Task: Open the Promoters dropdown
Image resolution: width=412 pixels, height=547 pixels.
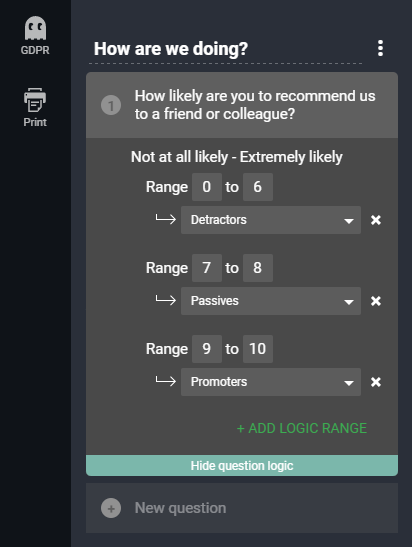Action: (x=271, y=382)
